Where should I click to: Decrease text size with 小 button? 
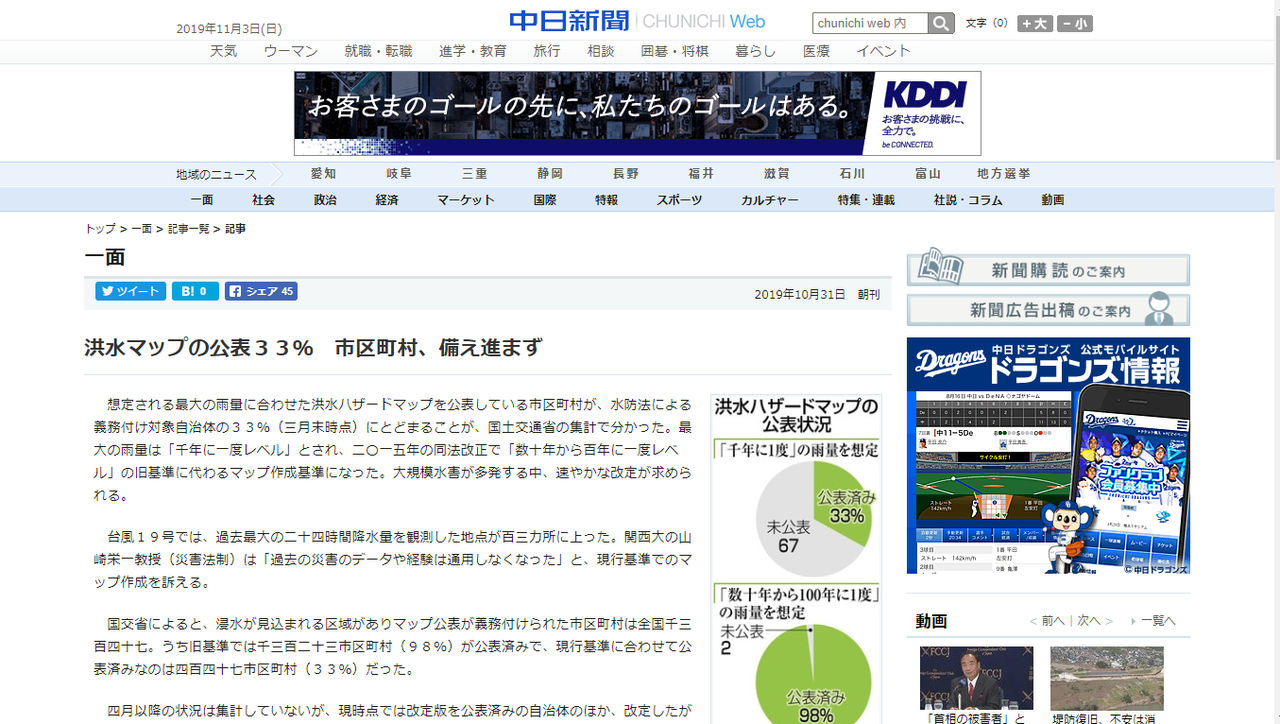click(x=1075, y=24)
